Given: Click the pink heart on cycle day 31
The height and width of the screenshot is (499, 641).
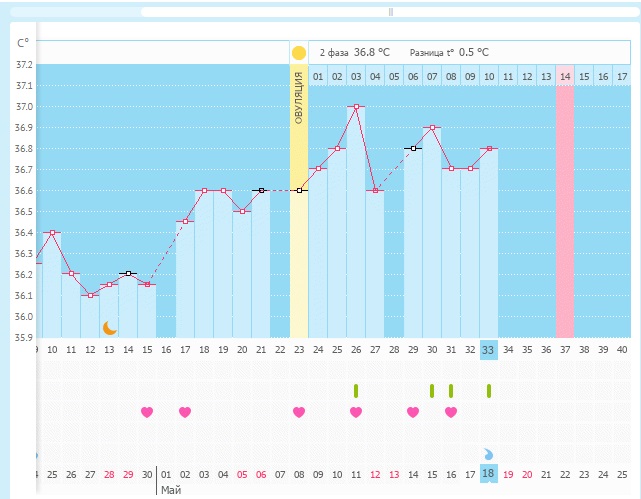Looking at the screenshot, I should tap(451, 412).
